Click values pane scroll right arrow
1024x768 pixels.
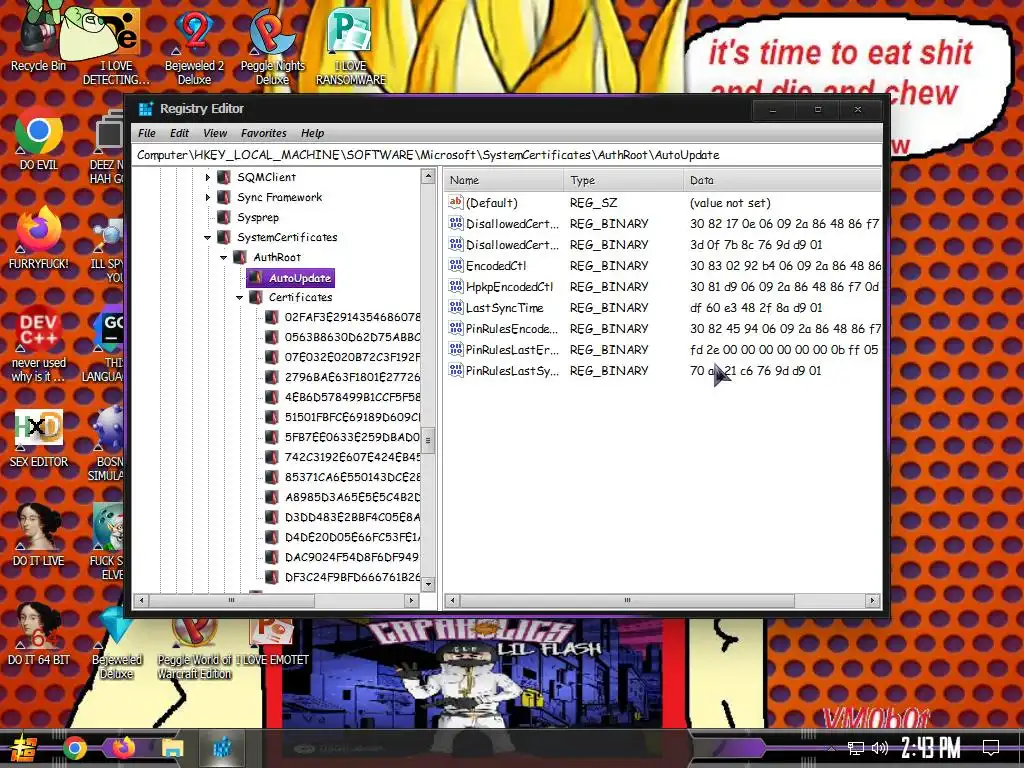[872, 600]
